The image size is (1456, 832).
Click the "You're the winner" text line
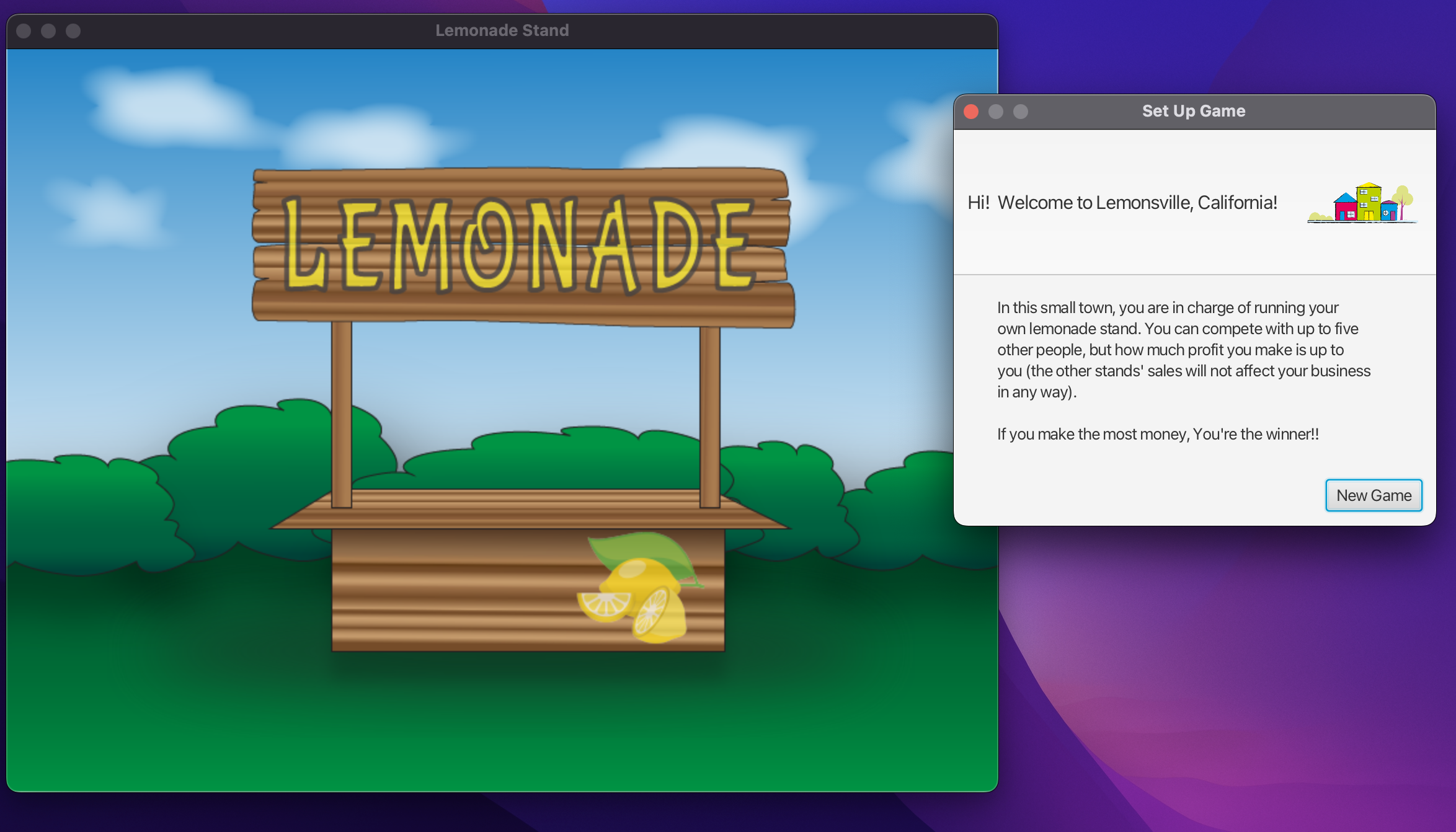(x=1158, y=434)
